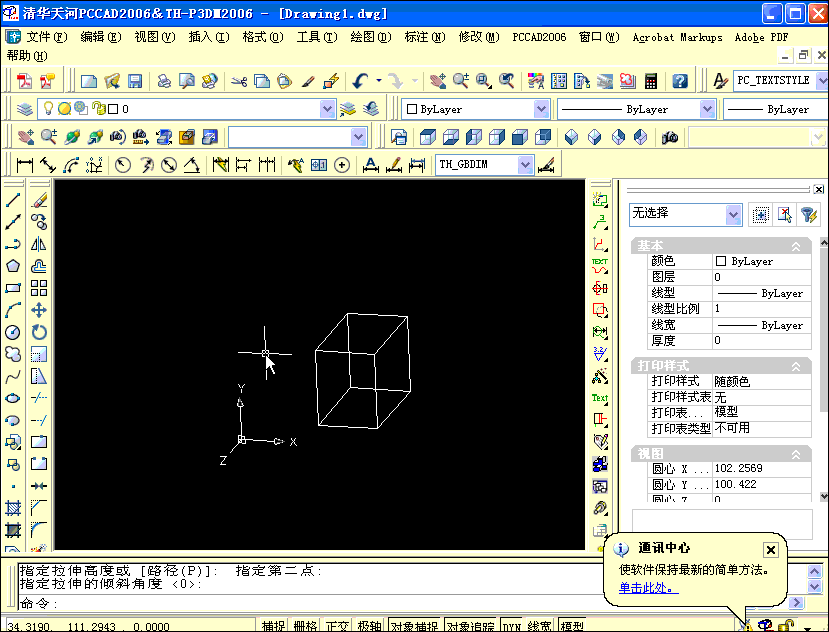
Task: Open the ByLayer linetype dropdown
Action: tap(707, 109)
